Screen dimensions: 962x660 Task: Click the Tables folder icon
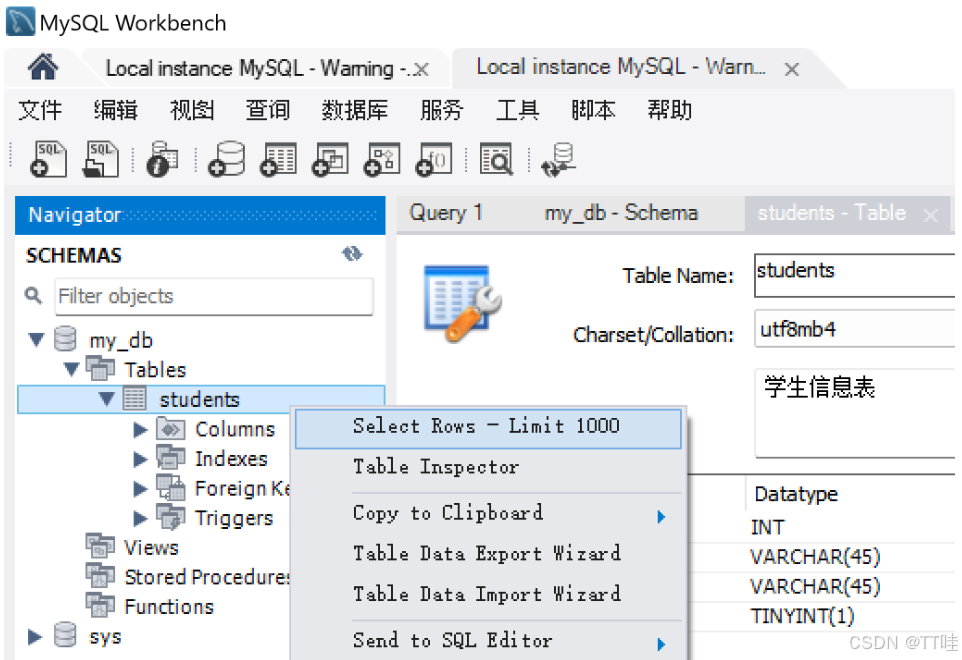coord(100,369)
